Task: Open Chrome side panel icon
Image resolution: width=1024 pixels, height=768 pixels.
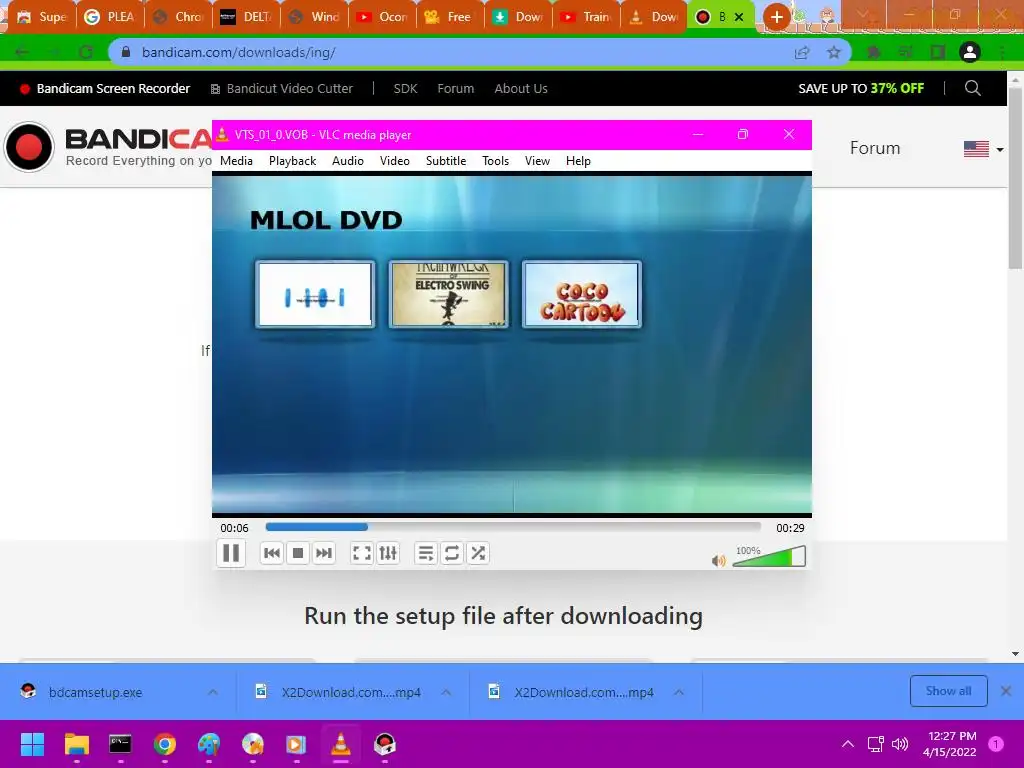Action: pos(938,52)
